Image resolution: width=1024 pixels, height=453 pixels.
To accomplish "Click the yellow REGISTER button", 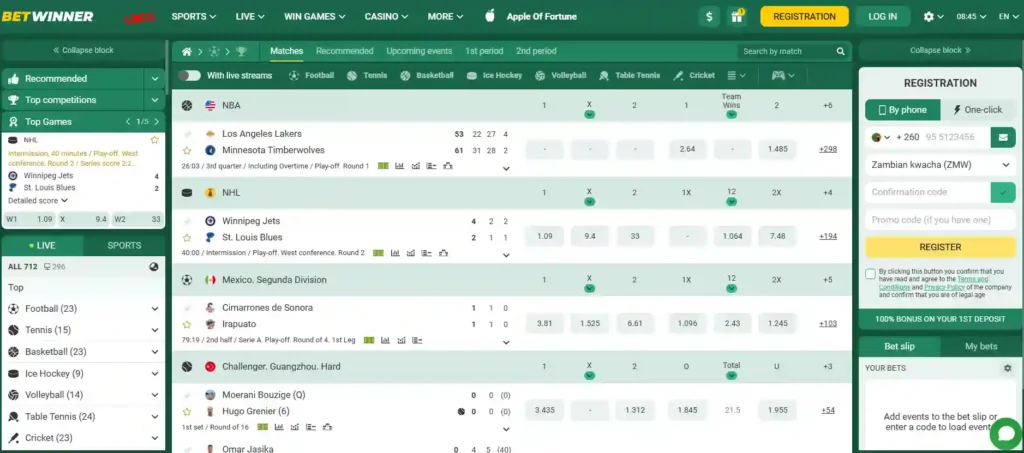I will (x=940, y=247).
